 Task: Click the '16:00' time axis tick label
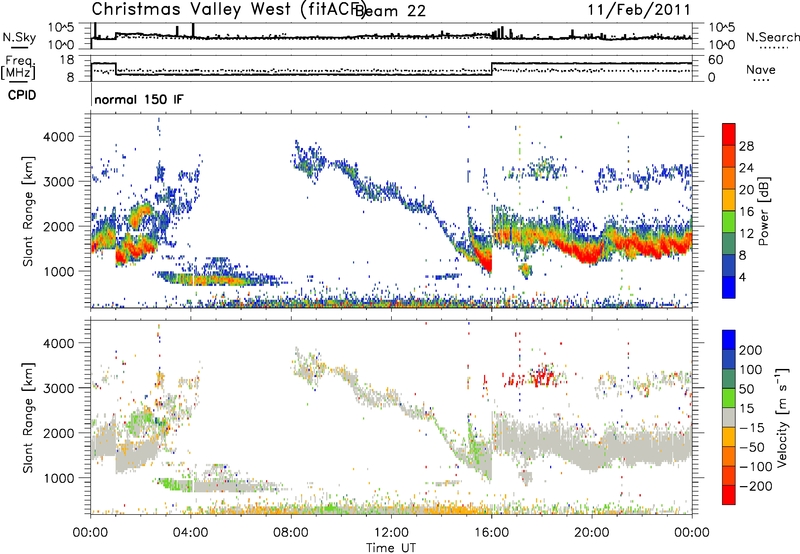tap(491, 533)
